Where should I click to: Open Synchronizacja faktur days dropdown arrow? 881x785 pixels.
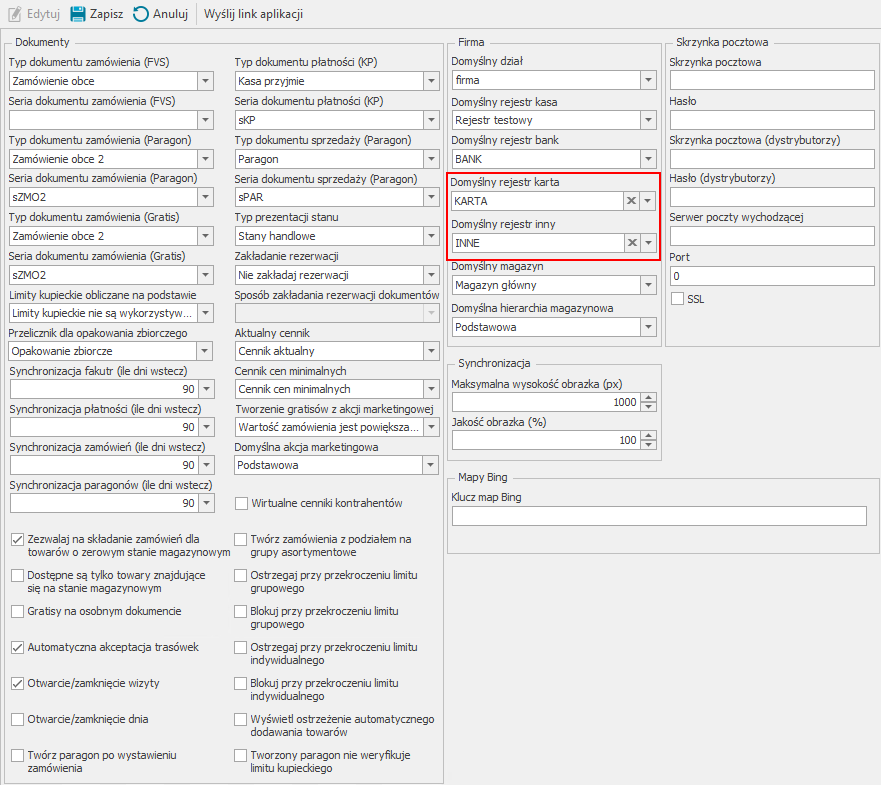point(206,389)
